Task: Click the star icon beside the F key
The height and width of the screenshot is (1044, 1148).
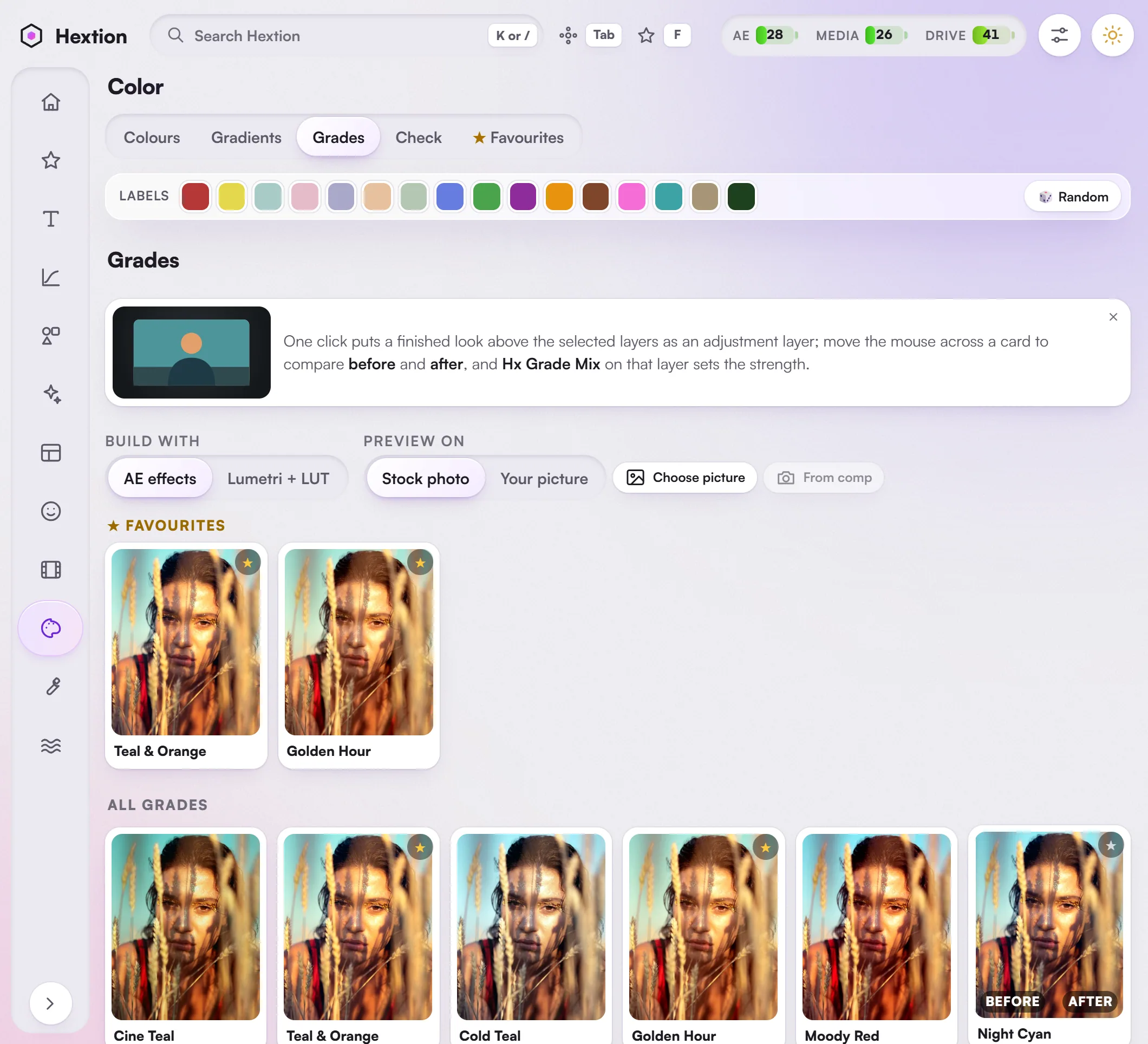Action: click(x=645, y=35)
